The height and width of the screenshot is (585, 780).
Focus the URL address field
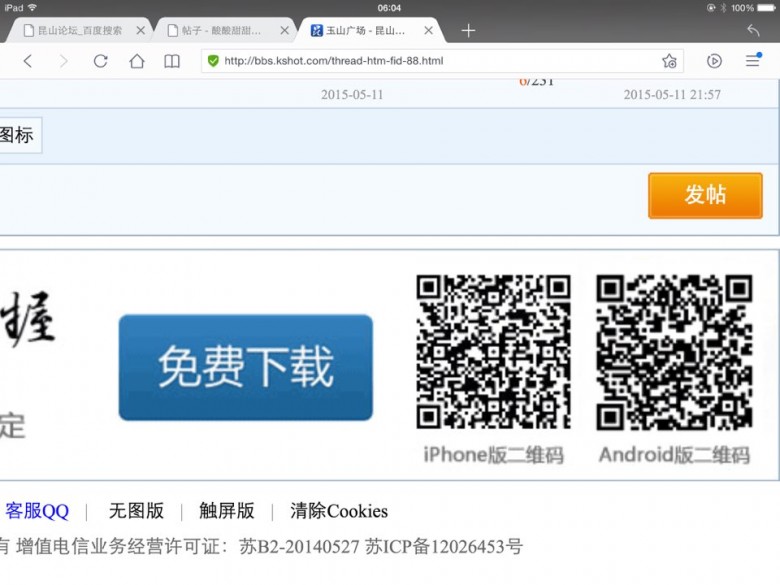[x=430, y=61]
